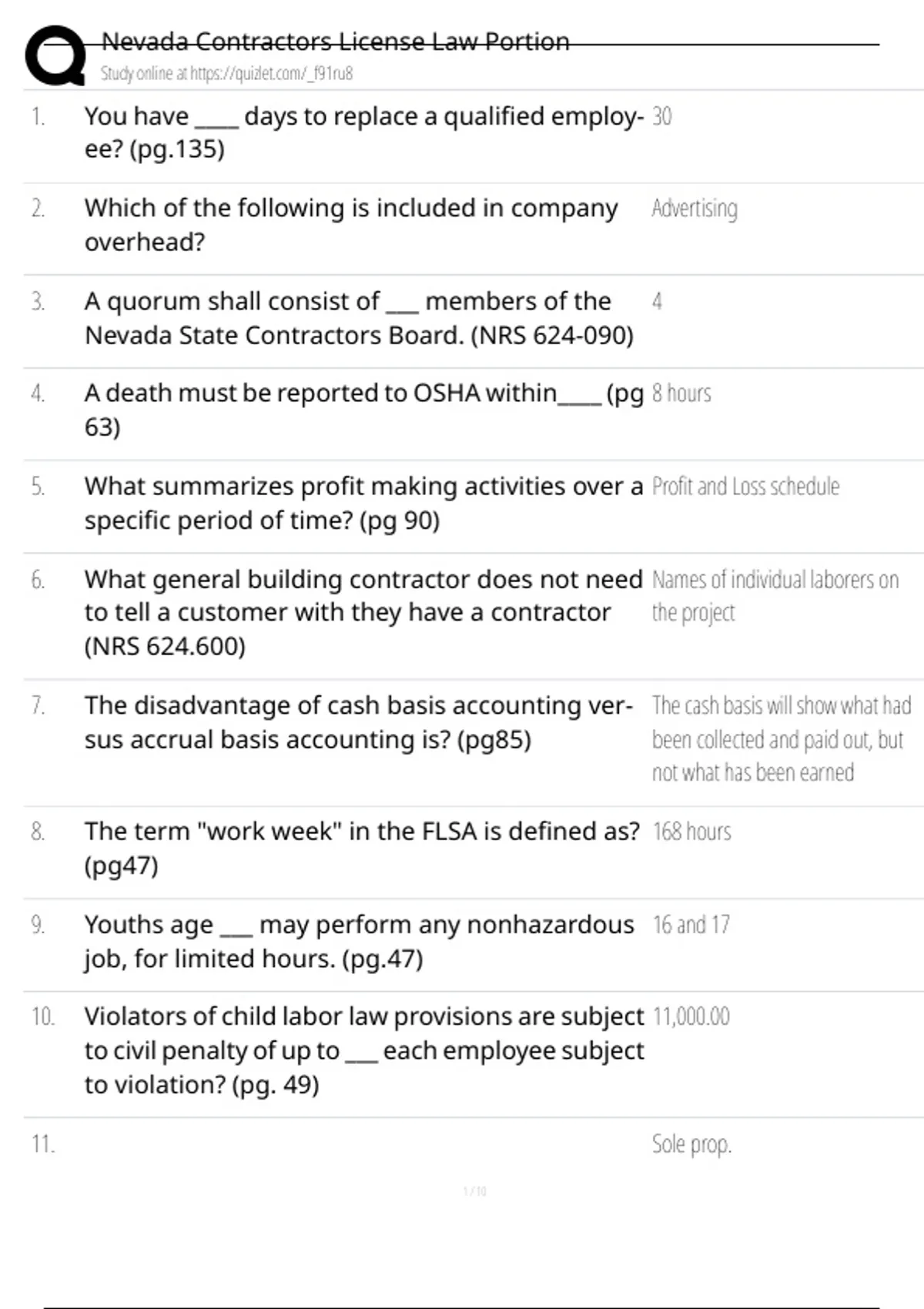Click the "168 hours" work week answer
The image size is (924, 1309).
click(692, 832)
